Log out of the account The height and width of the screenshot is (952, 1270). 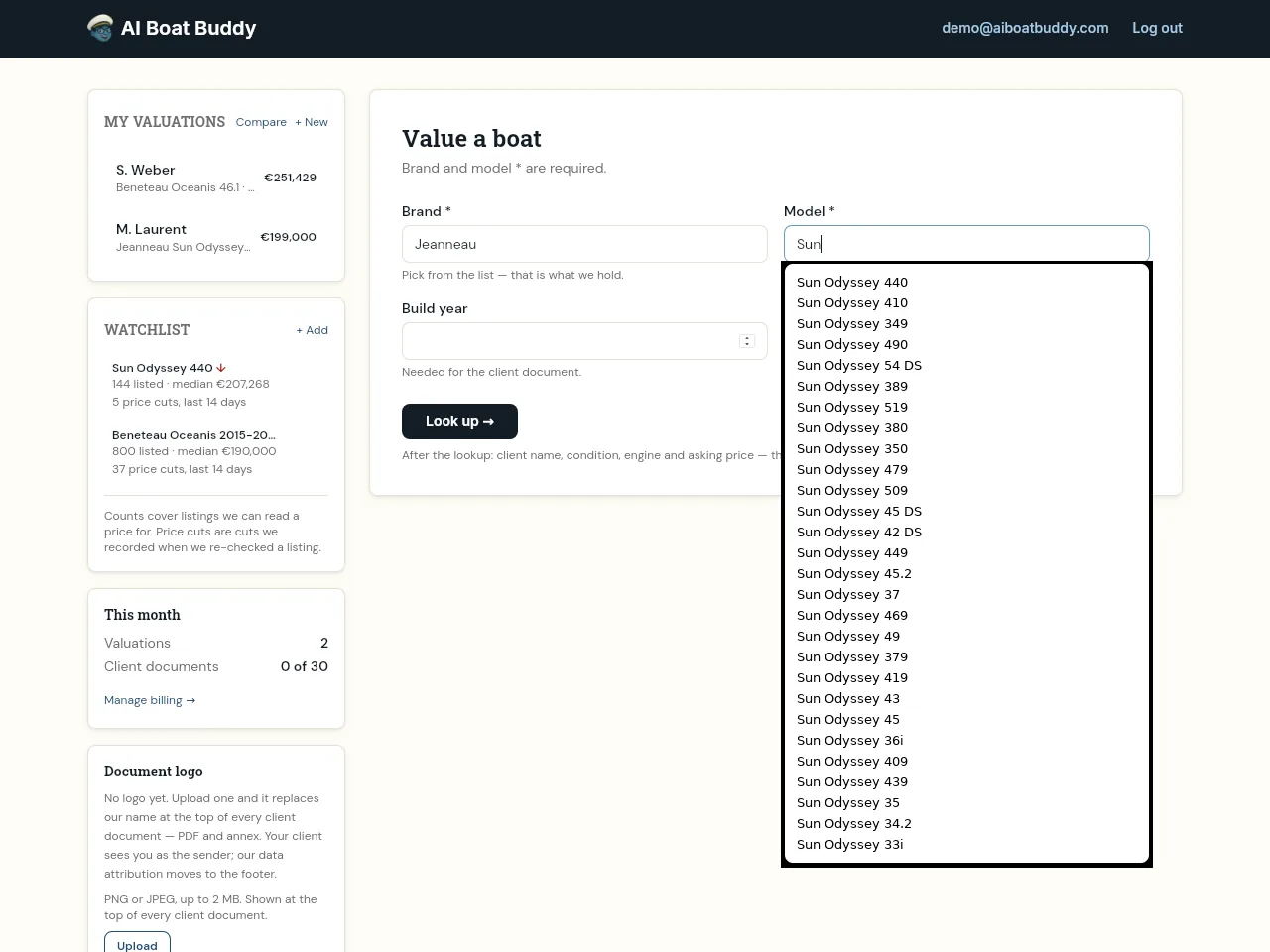coord(1157,28)
